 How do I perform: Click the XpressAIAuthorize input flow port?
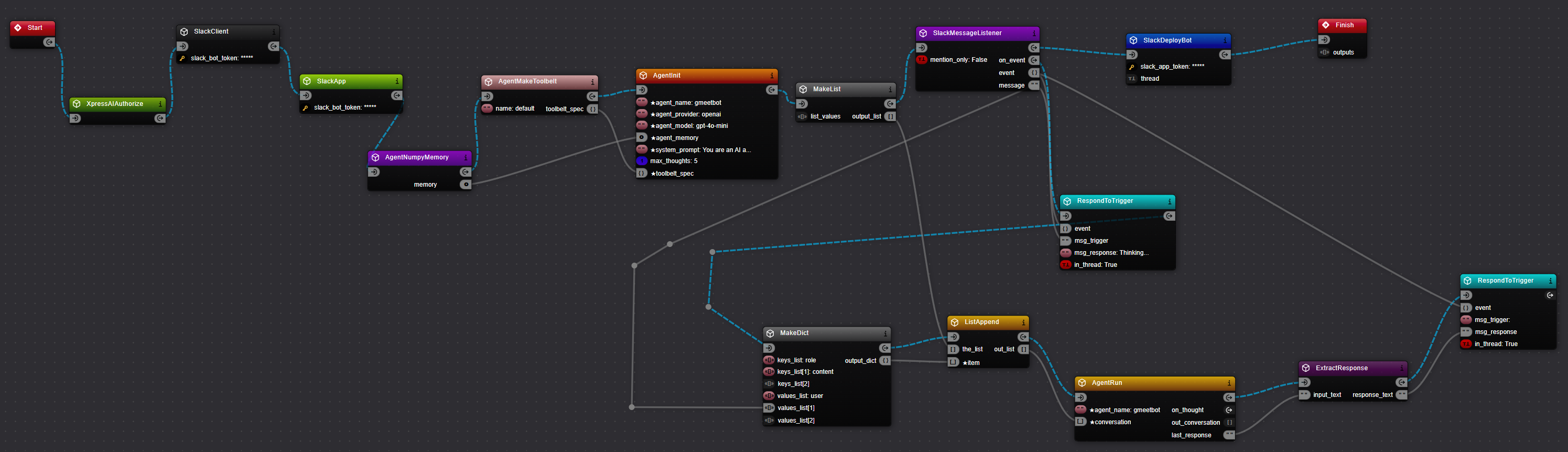(75, 119)
